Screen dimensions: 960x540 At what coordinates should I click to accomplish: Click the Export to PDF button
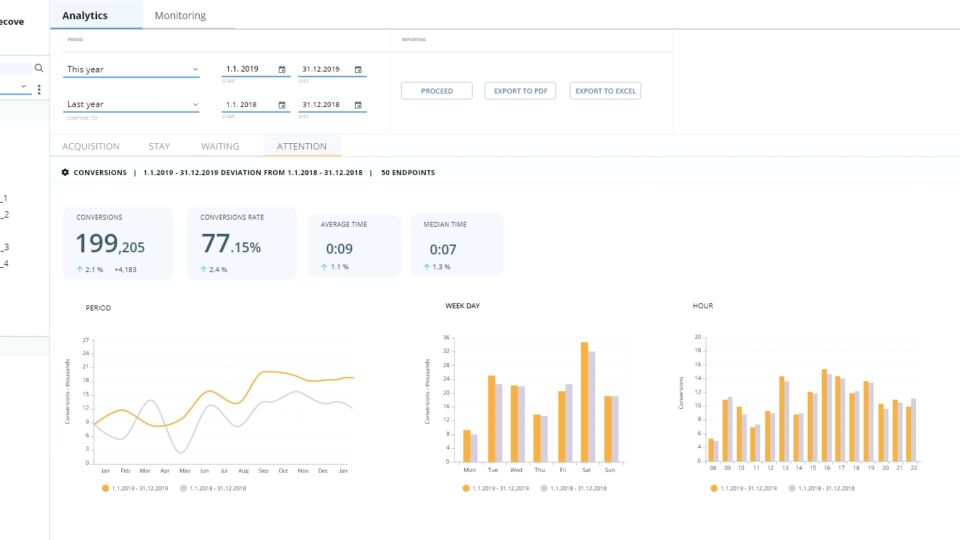[x=520, y=91]
